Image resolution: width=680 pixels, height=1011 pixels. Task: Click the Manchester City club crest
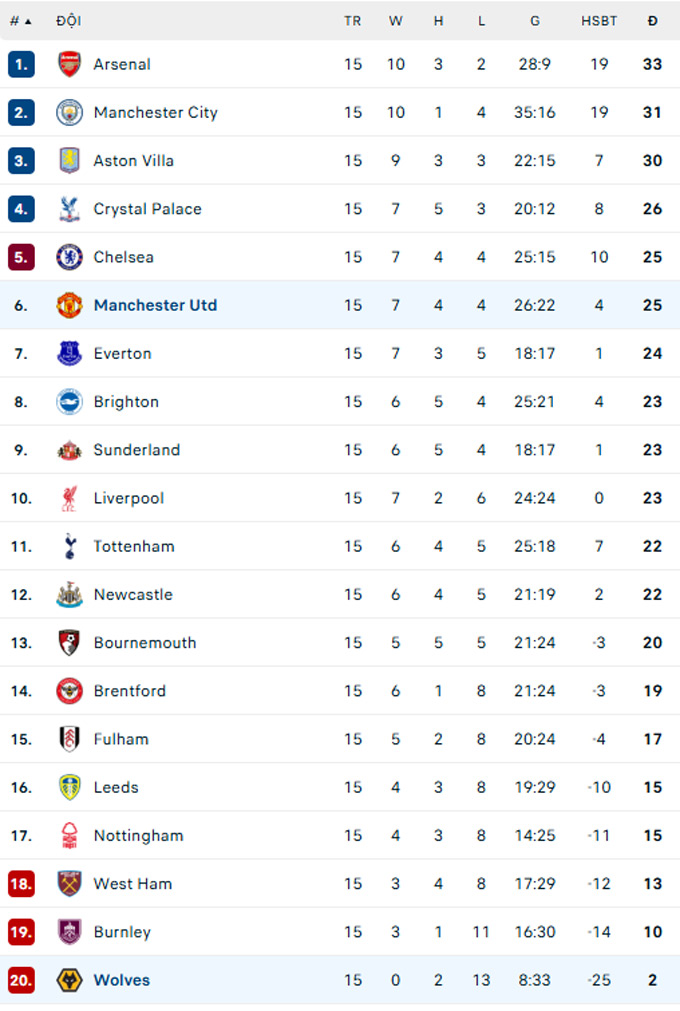69,112
